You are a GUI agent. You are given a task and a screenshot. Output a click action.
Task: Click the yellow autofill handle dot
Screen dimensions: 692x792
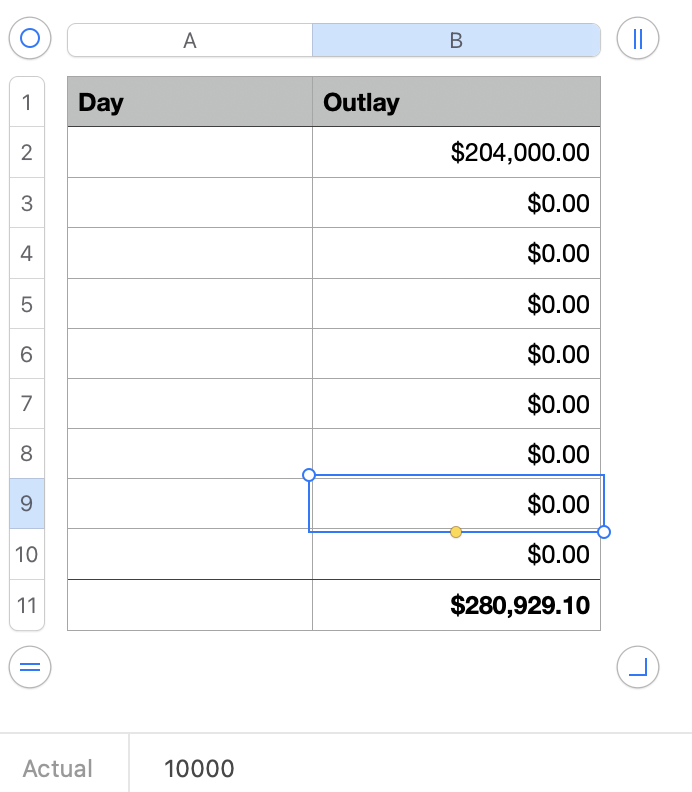(456, 532)
